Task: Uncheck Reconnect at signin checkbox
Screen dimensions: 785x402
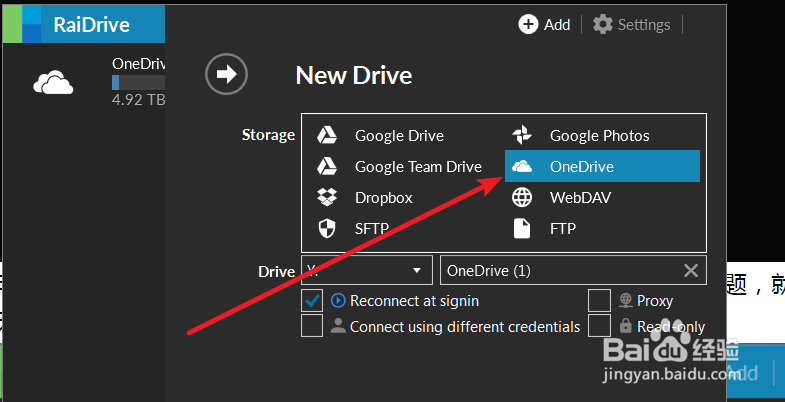Action: tap(312, 300)
